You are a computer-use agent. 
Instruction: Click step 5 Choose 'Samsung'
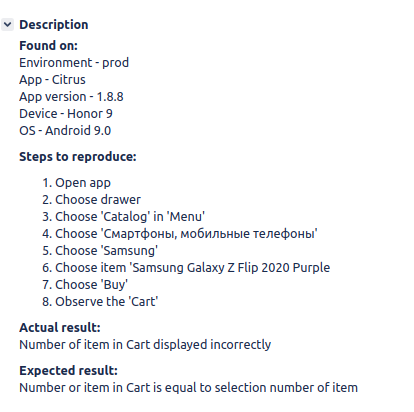tap(100, 251)
